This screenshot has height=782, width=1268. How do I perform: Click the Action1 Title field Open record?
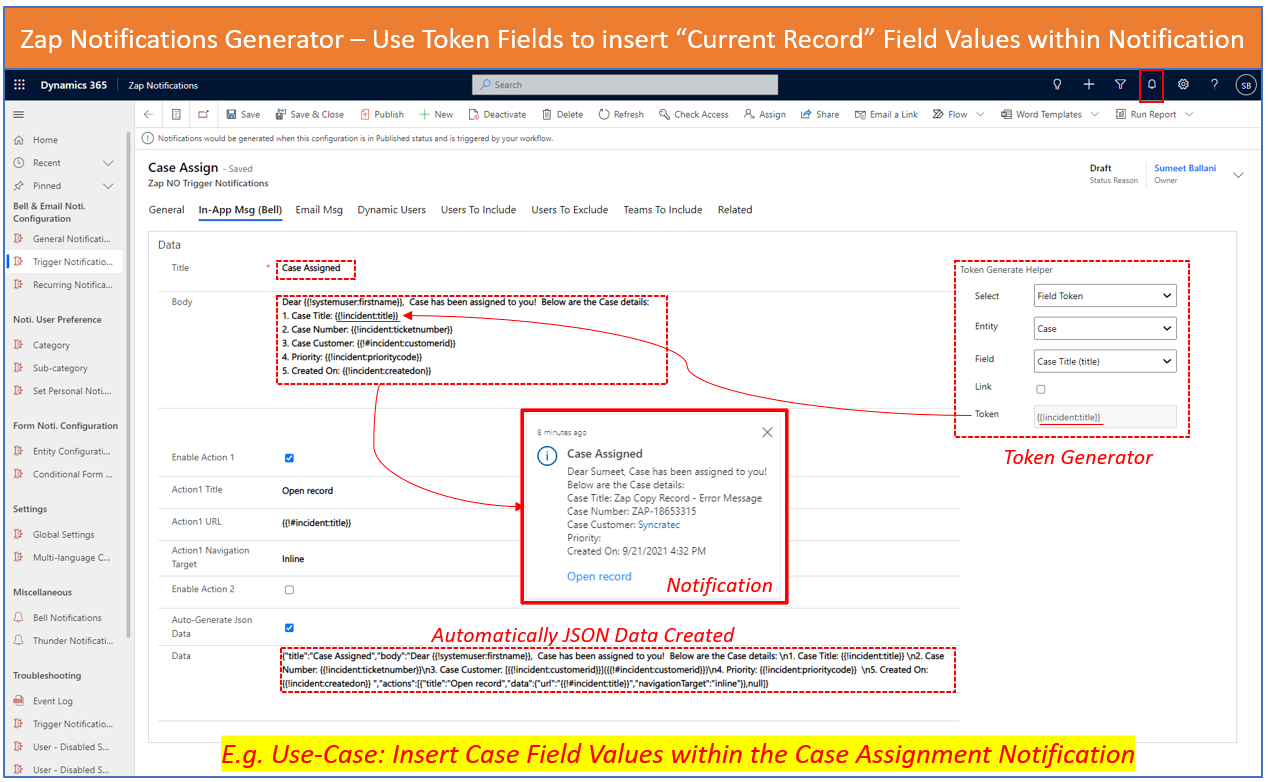click(308, 491)
